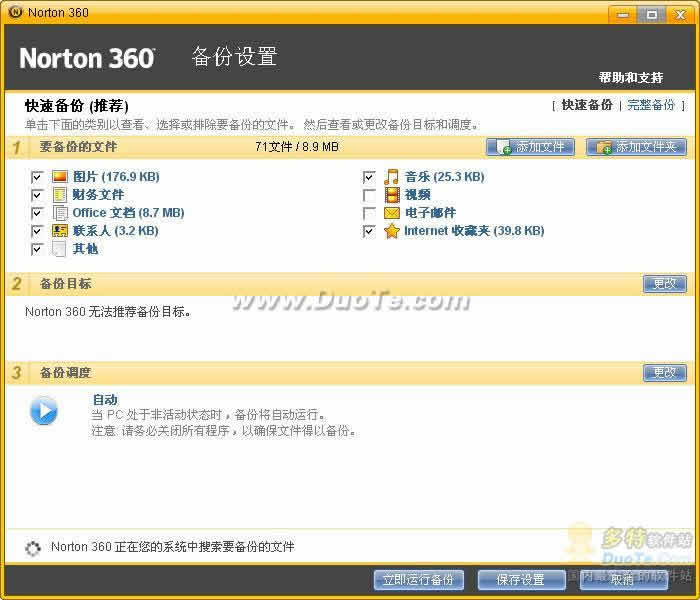Switch to 快速备份 mode tab

coord(587,105)
